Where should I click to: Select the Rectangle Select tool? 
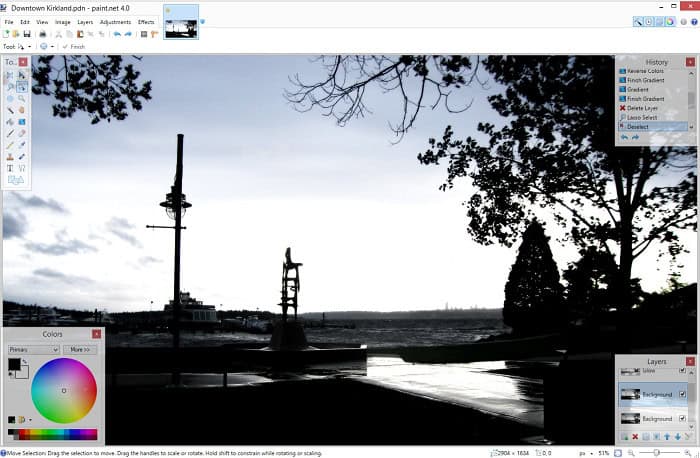pos(10,75)
